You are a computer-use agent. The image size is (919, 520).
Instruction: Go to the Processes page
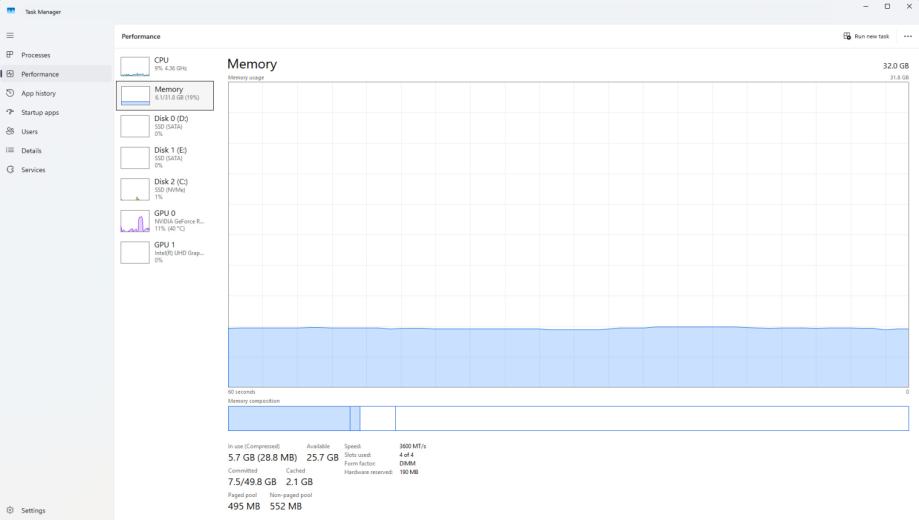point(36,55)
